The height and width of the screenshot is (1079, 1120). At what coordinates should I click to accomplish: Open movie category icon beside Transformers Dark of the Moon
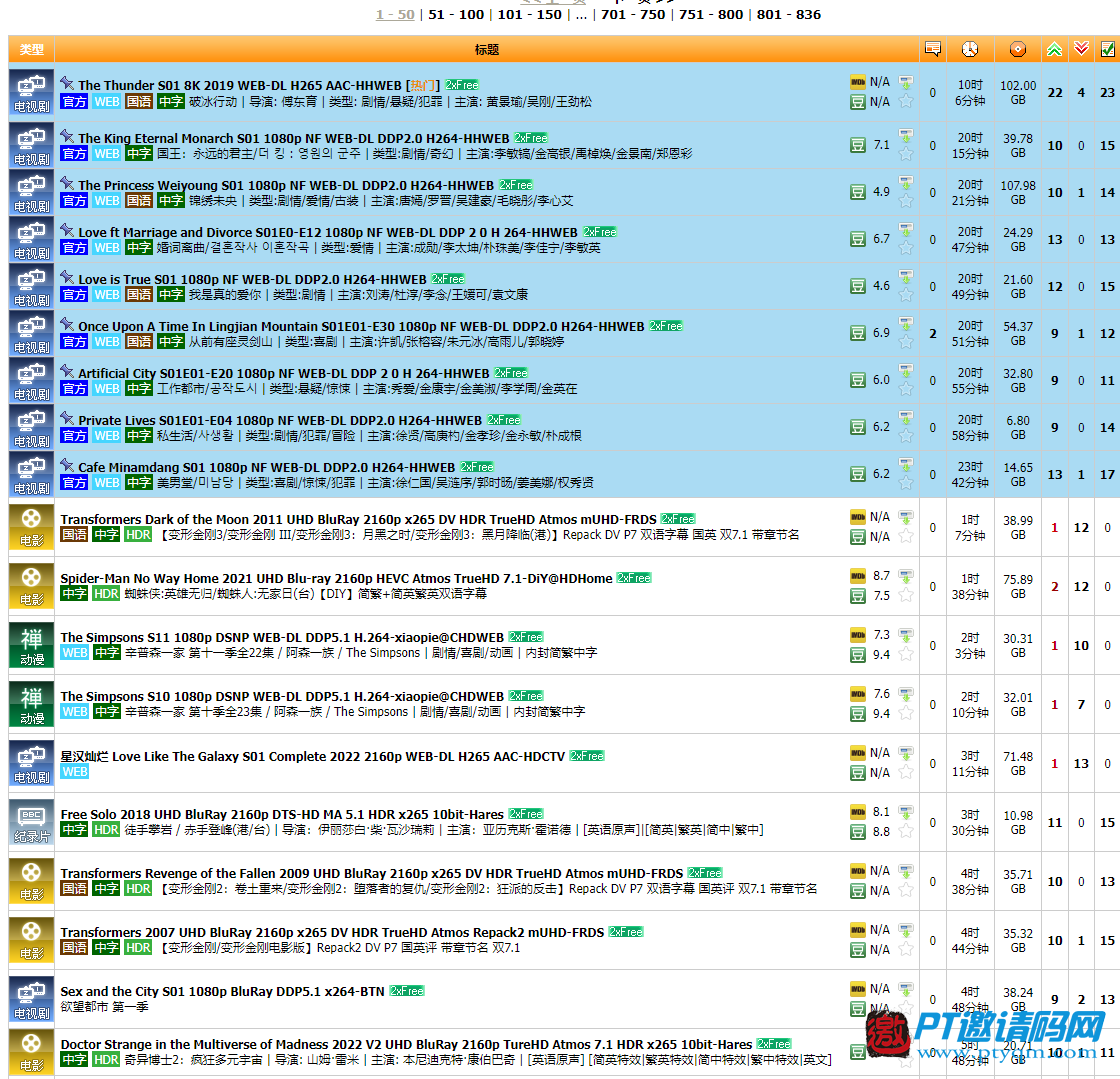coord(31,527)
